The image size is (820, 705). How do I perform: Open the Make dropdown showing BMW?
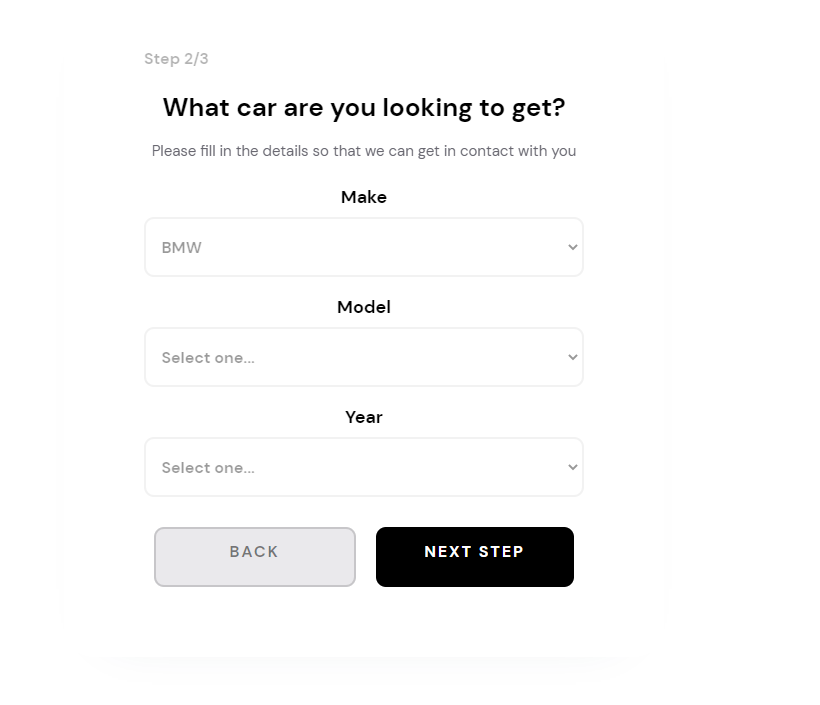[364, 247]
